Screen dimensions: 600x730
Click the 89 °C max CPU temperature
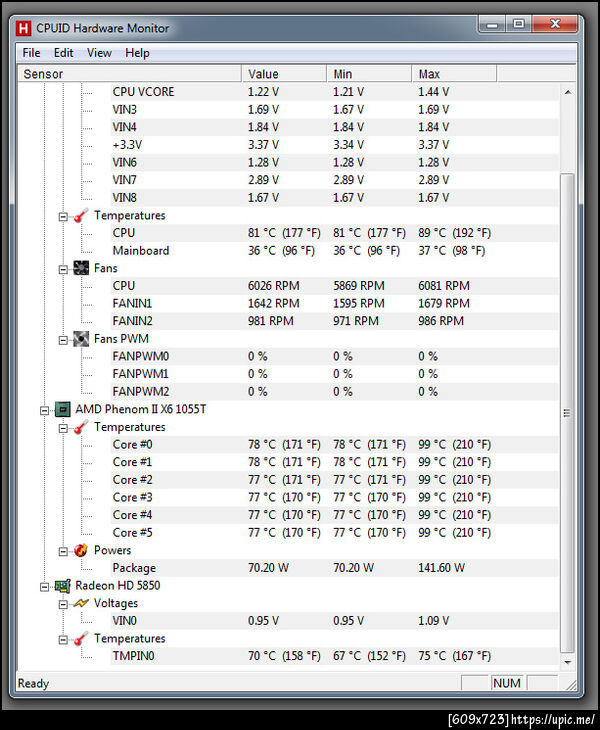click(x=454, y=233)
